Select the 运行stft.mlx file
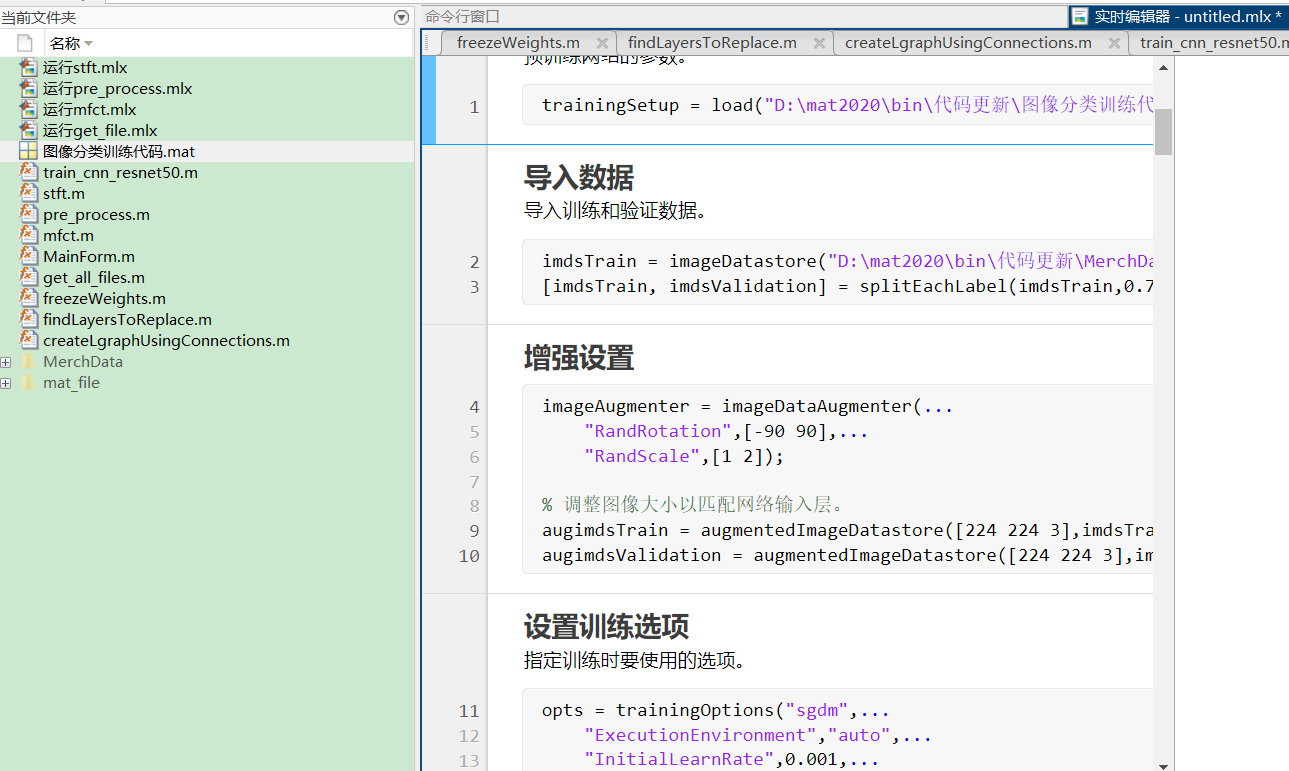The image size is (1289, 771). pyautogui.click(x=85, y=68)
